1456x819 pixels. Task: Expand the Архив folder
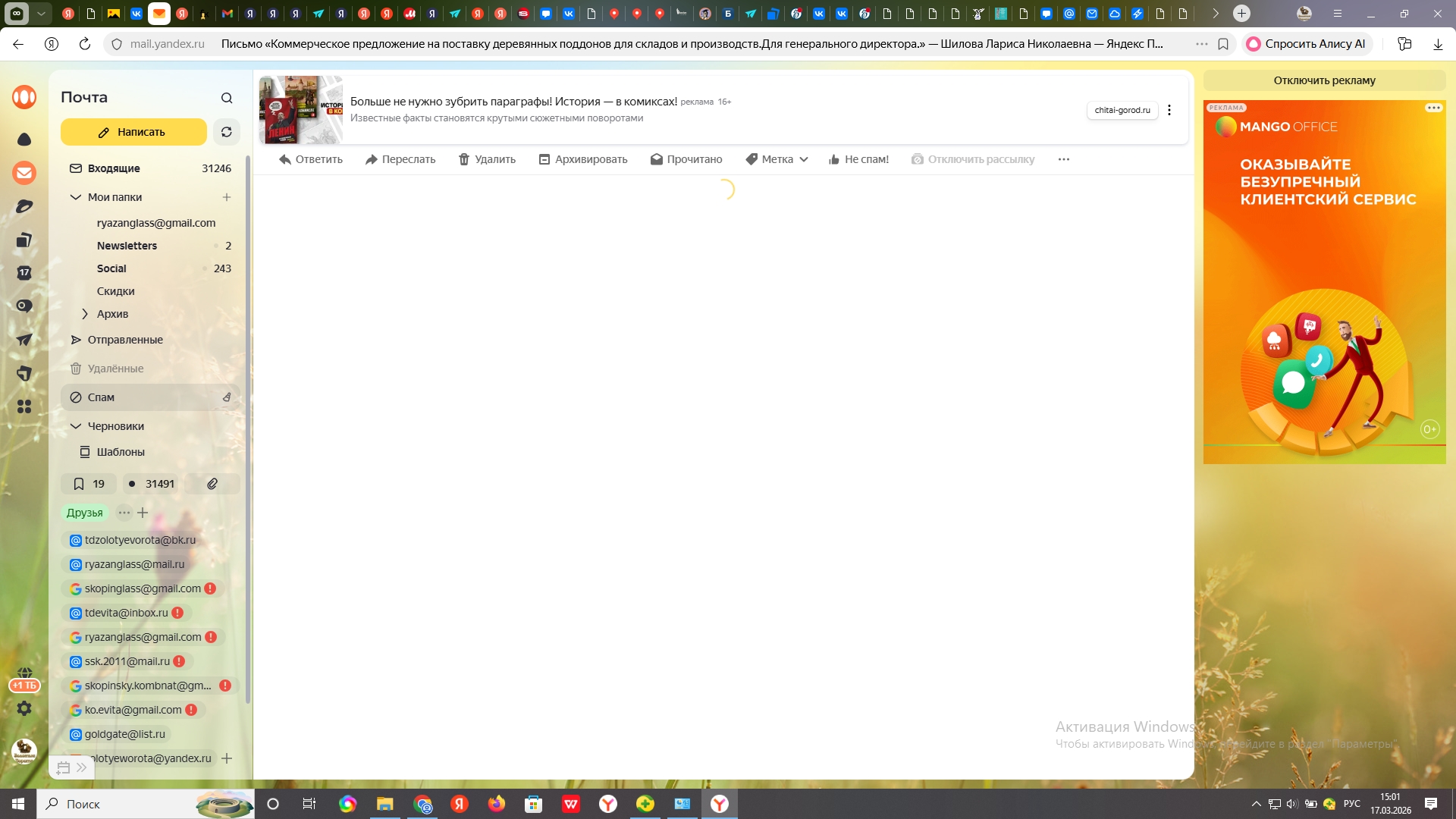pos(85,314)
